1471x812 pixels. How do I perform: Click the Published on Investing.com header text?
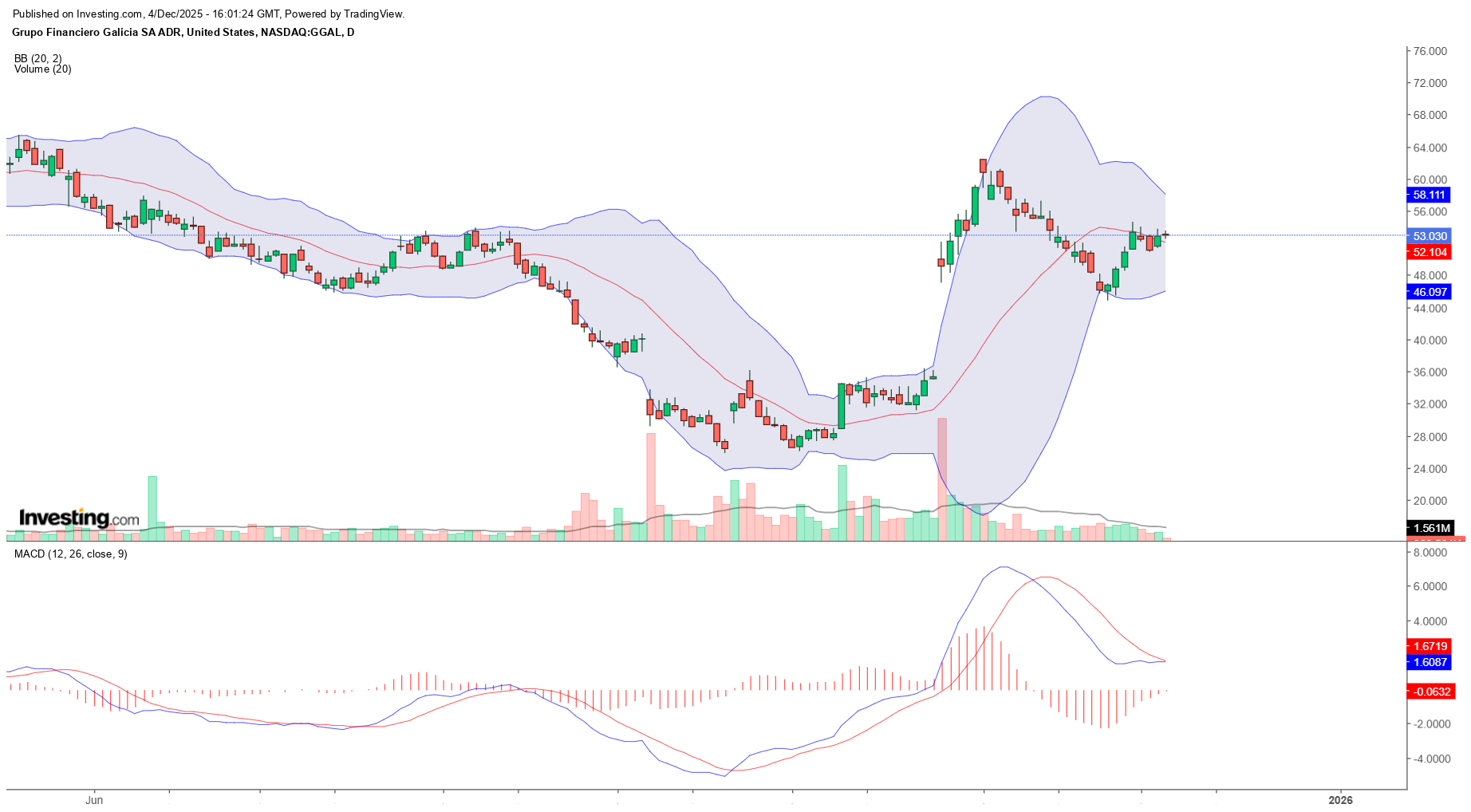pyautogui.click(x=208, y=14)
